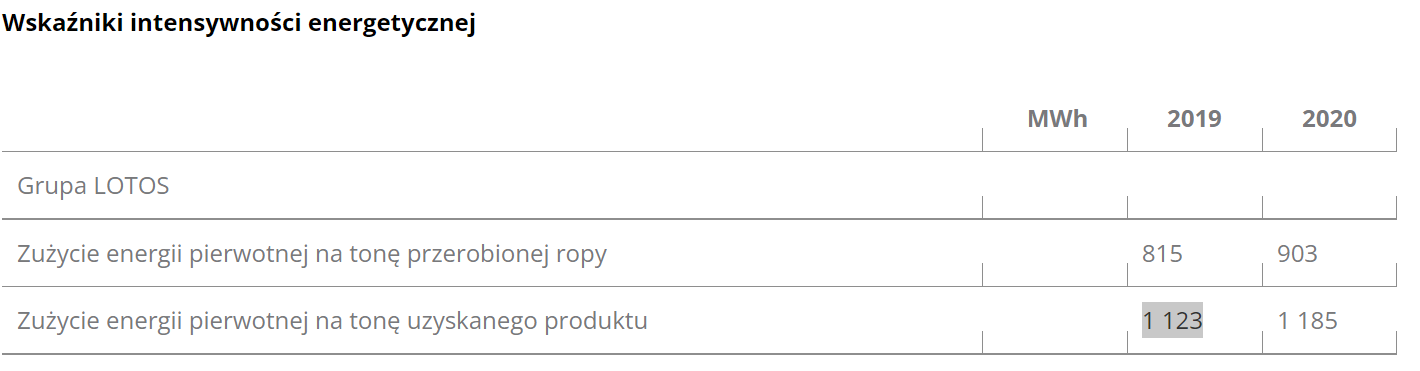Viewport: 1420px width, 371px height.
Task: Click the 2020 column header
Action: (1329, 119)
